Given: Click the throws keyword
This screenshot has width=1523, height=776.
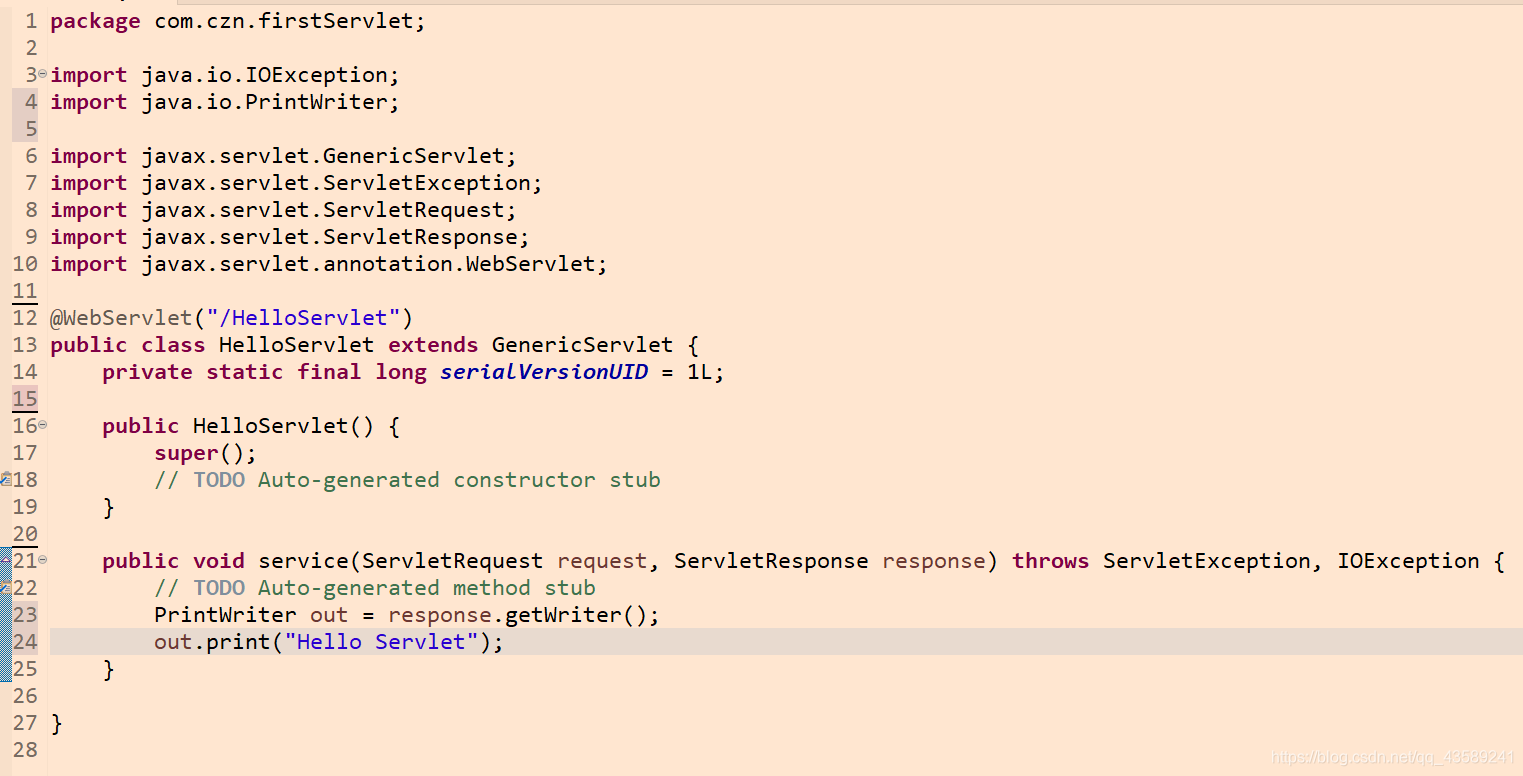Looking at the screenshot, I should pos(1050,561).
